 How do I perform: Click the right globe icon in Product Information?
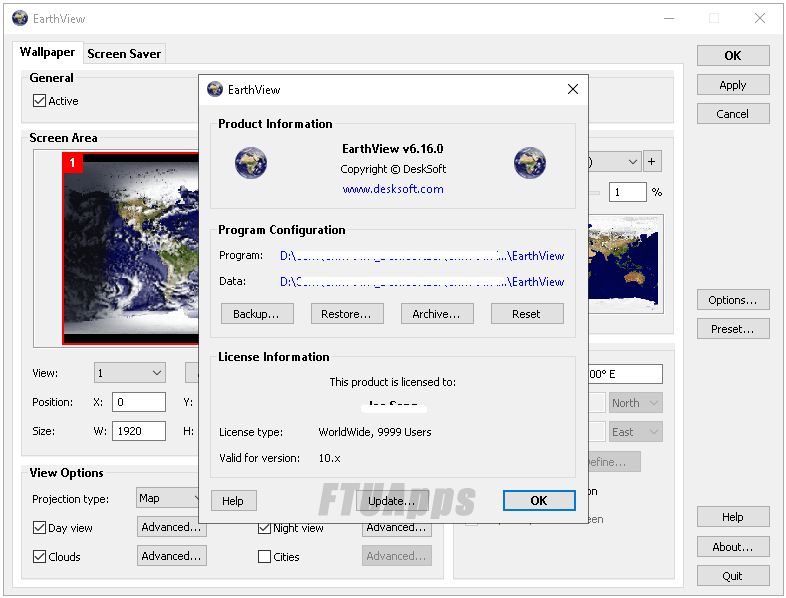pyautogui.click(x=529, y=162)
